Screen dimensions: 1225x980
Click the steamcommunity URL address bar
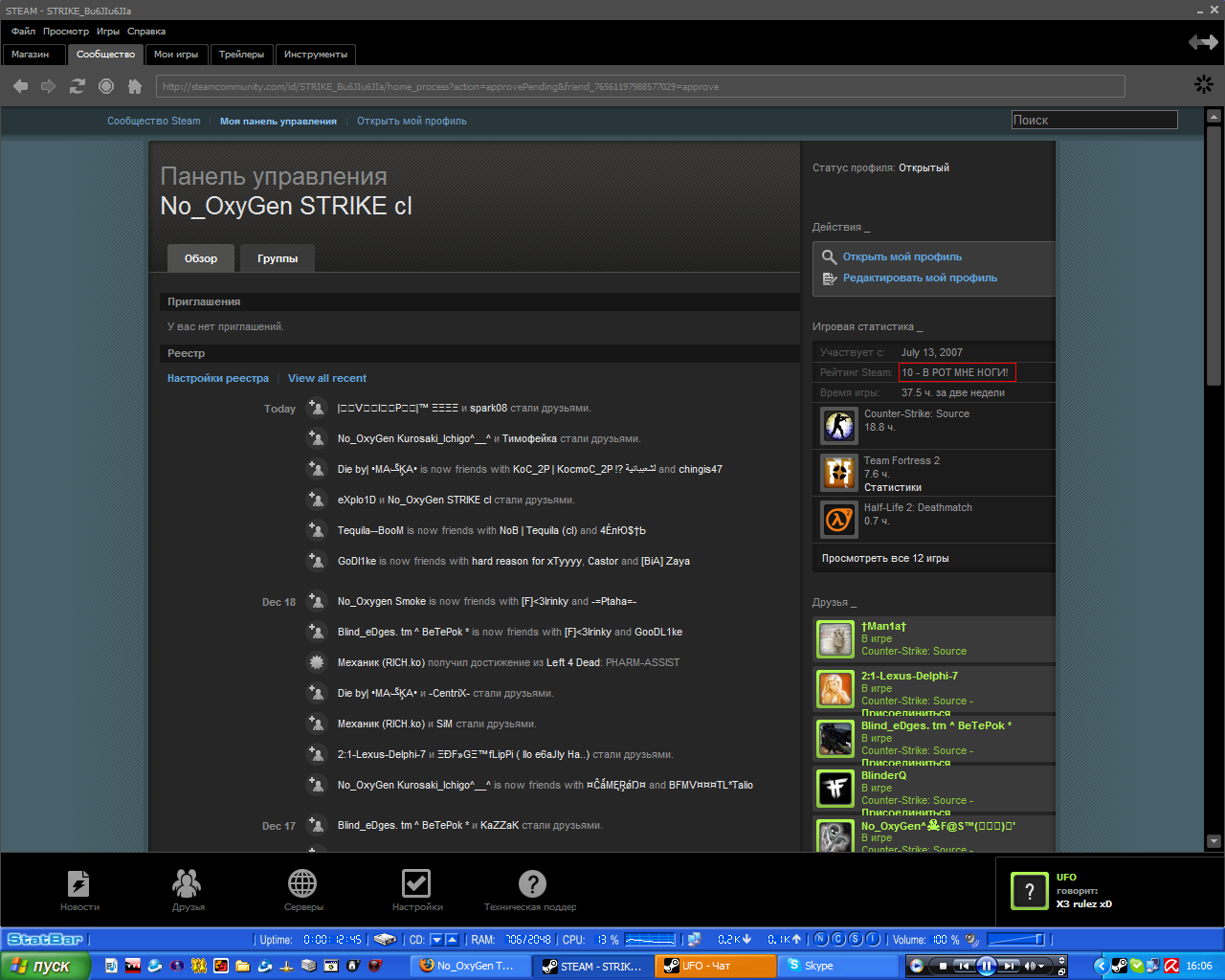coord(640,87)
